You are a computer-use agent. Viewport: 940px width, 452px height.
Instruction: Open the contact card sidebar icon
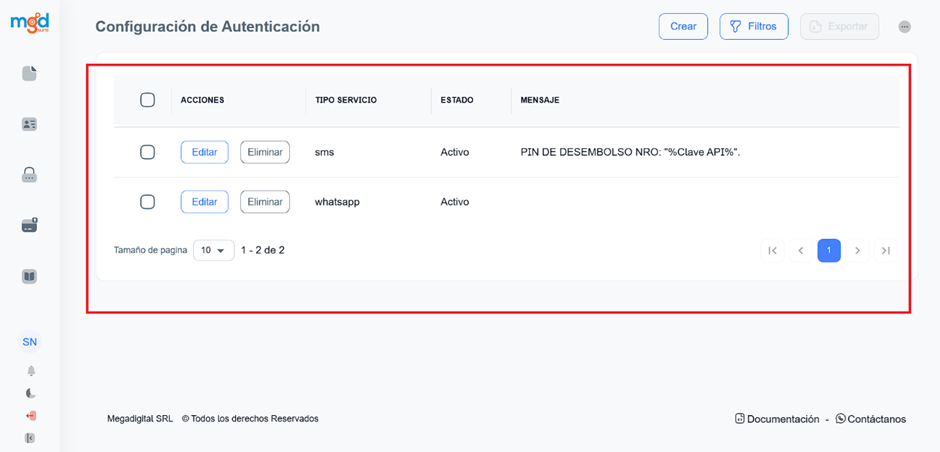coord(29,124)
